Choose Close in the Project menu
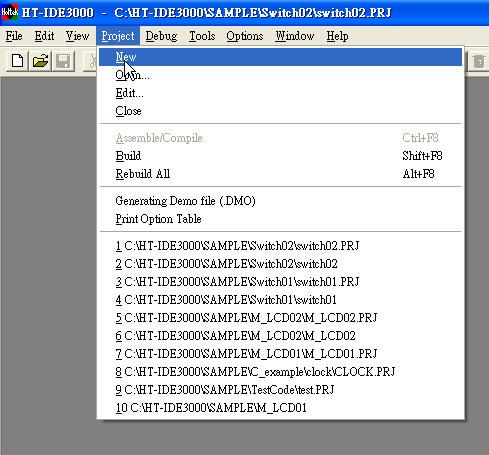 click(280, 111)
